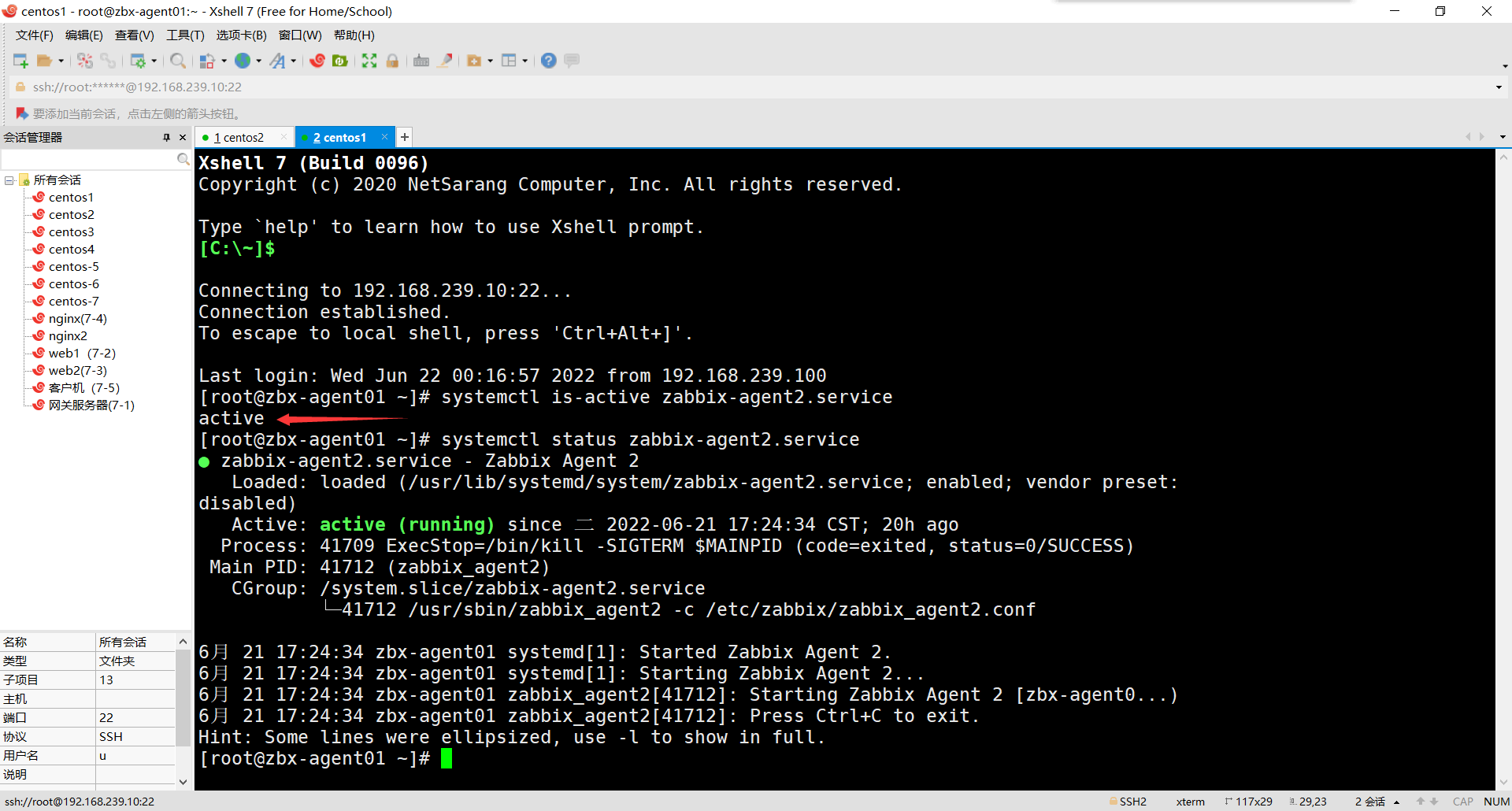1512x811 pixels.
Task: Expand the 2 会话 status bar arrow
Action: point(1396,802)
